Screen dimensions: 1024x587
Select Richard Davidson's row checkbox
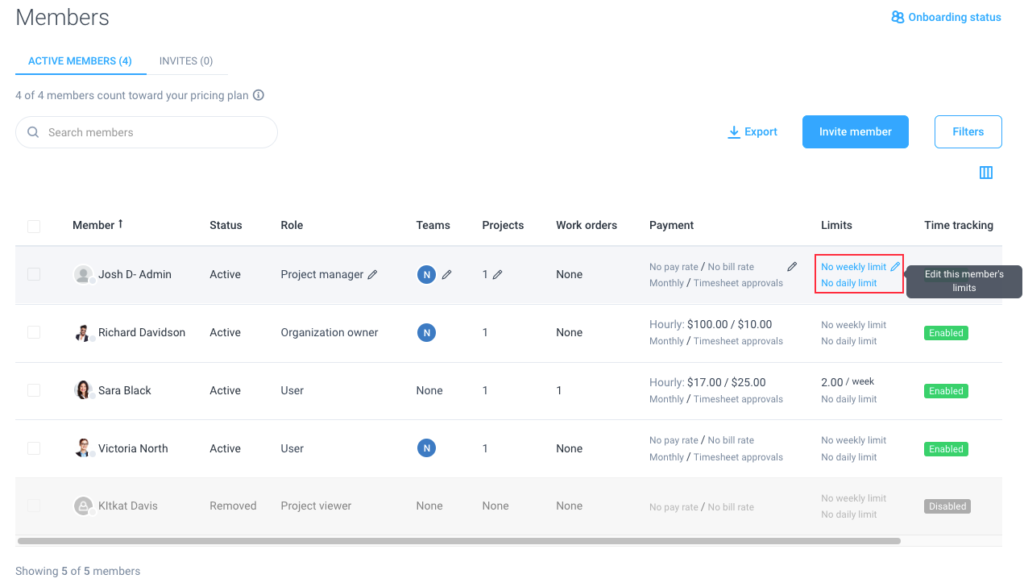coord(35,332)
